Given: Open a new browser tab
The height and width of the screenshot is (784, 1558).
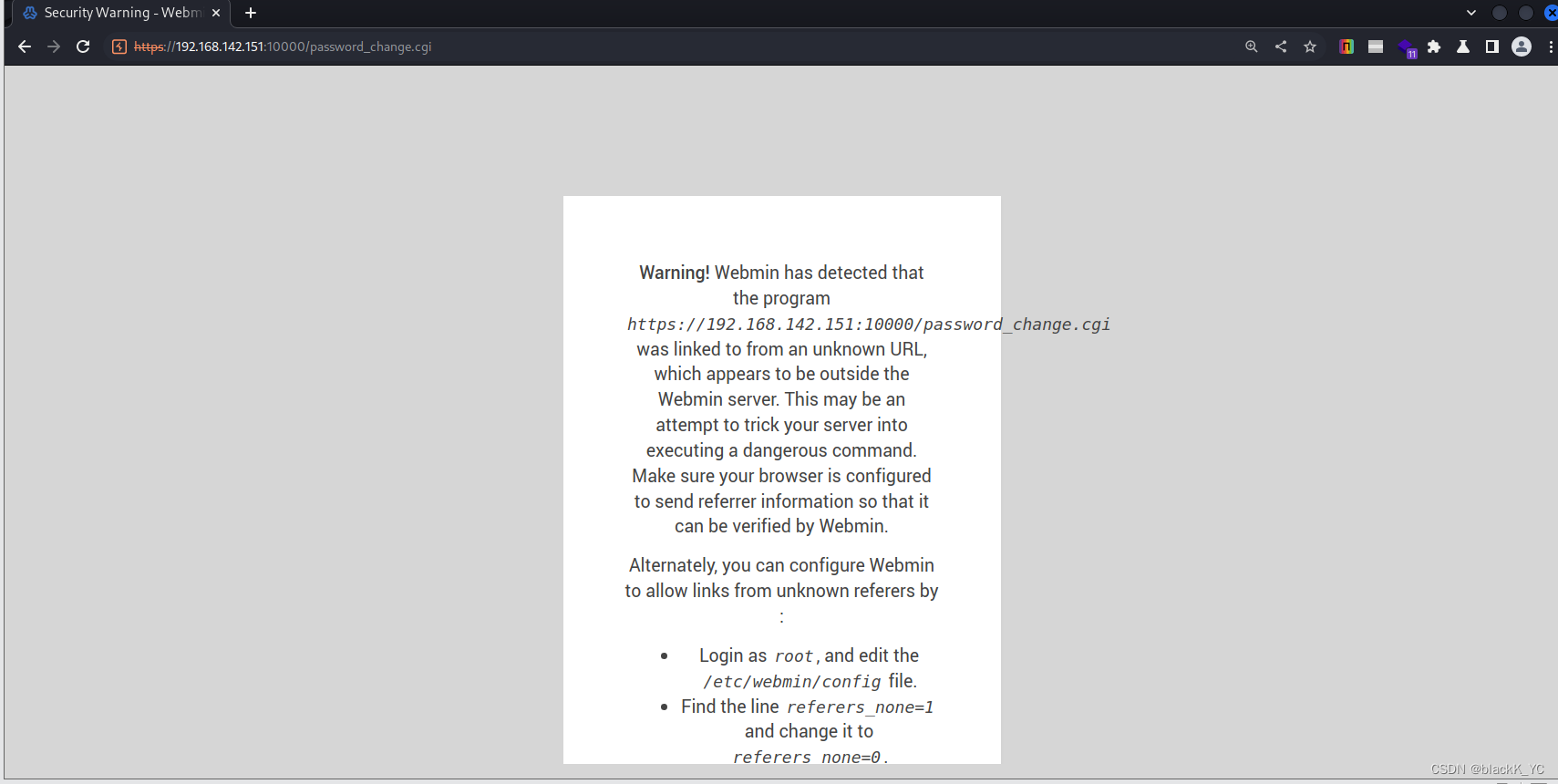Looking at the screenshot, I should 251,13.
